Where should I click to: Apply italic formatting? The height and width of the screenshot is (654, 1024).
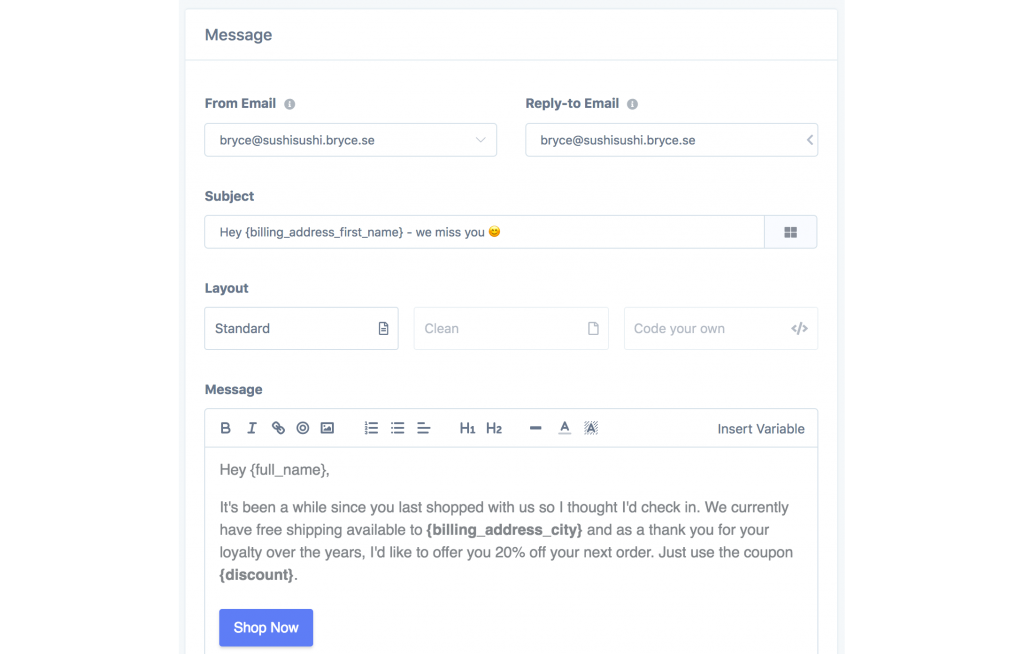tap(251, 427)
